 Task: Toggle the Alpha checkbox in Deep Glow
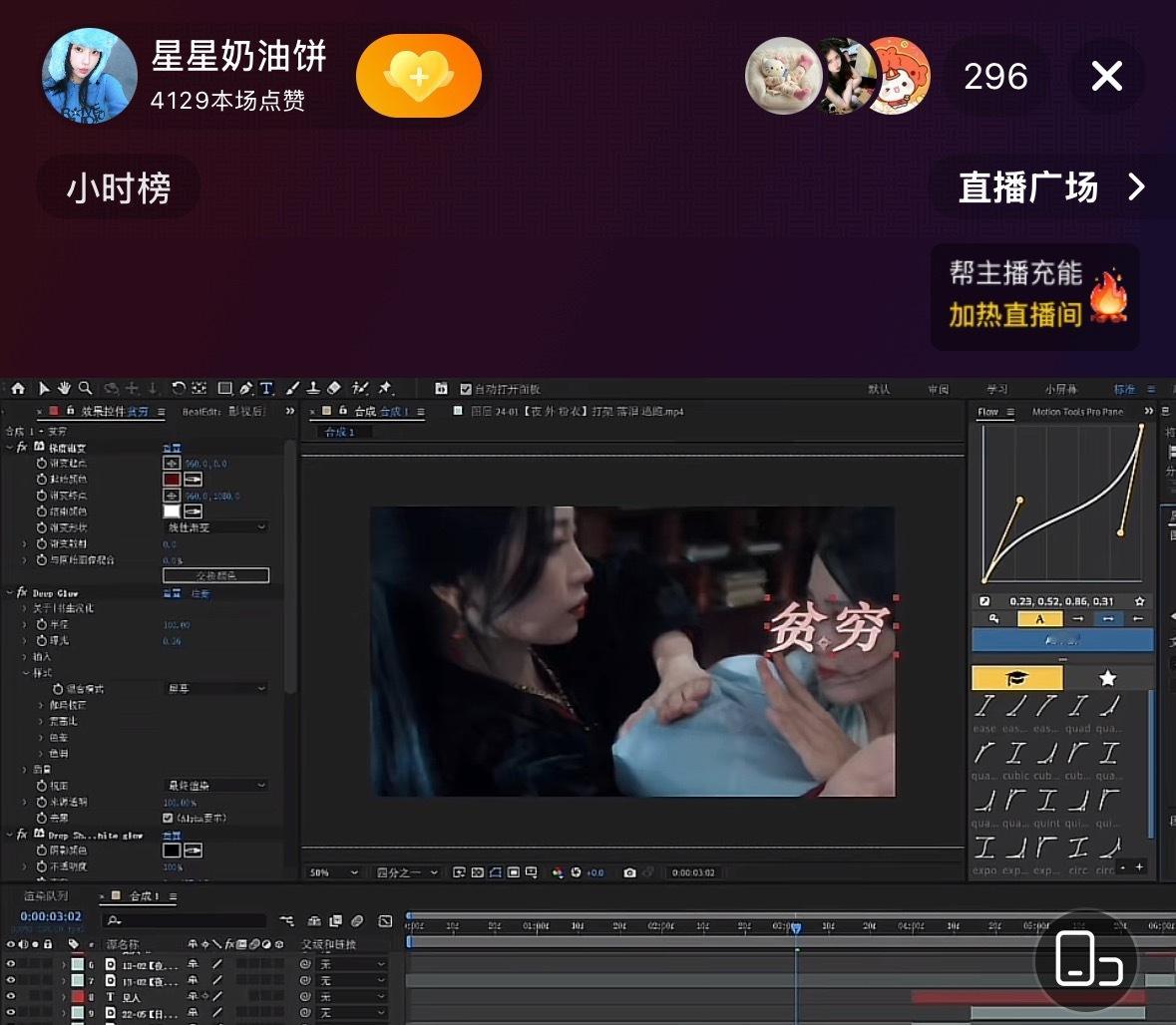coord(168,818)
